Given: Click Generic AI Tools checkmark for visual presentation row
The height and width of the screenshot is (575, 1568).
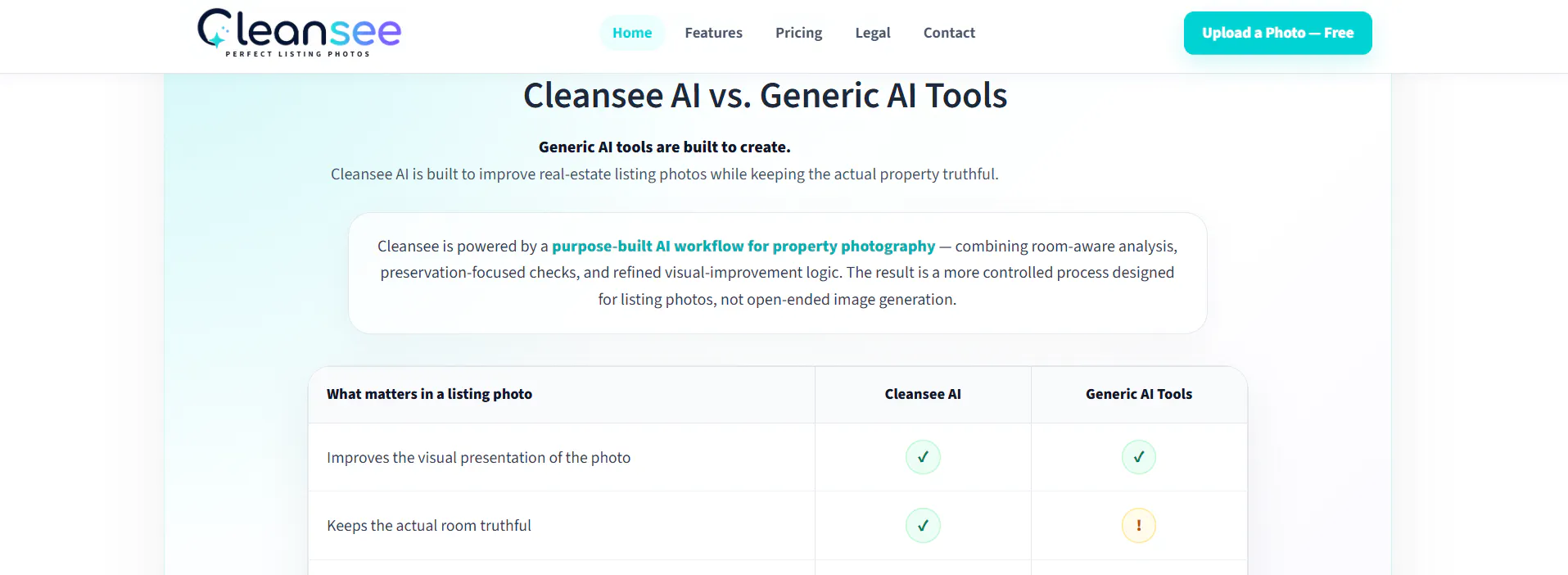Looking at the screenshot, I should point(1138,457).
